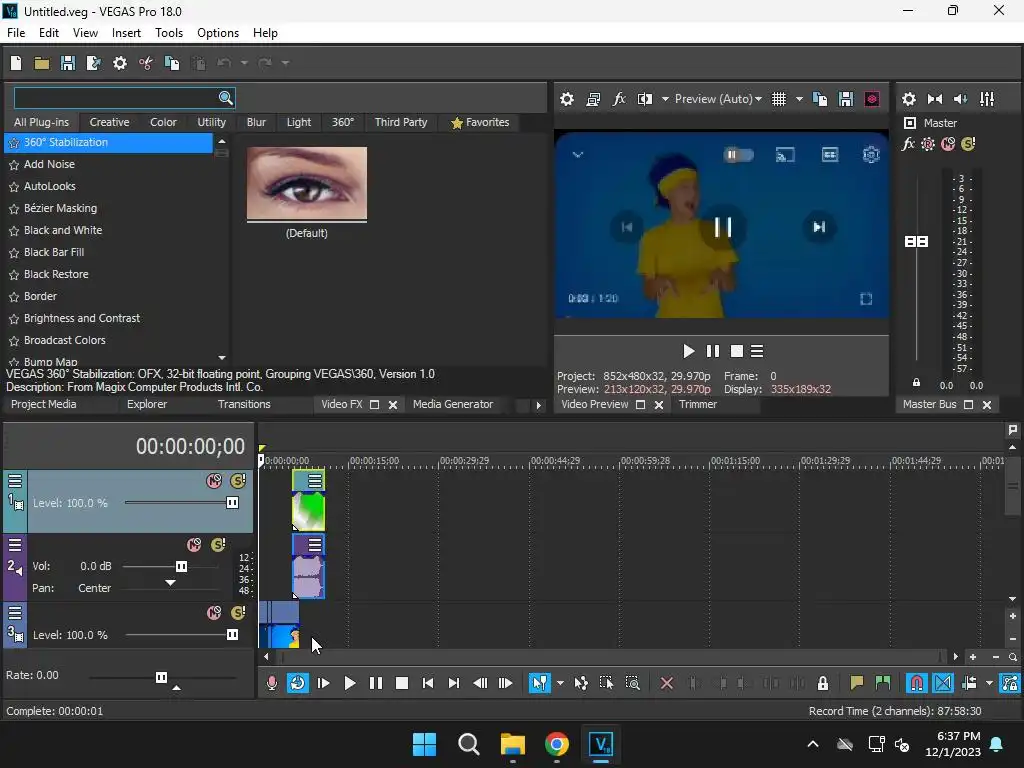Image resolution: width=1024 pixels, height=768 pixels.
Task: Open Render As from the toolbar
Action: pyautogui.click(x=93, y=63)
